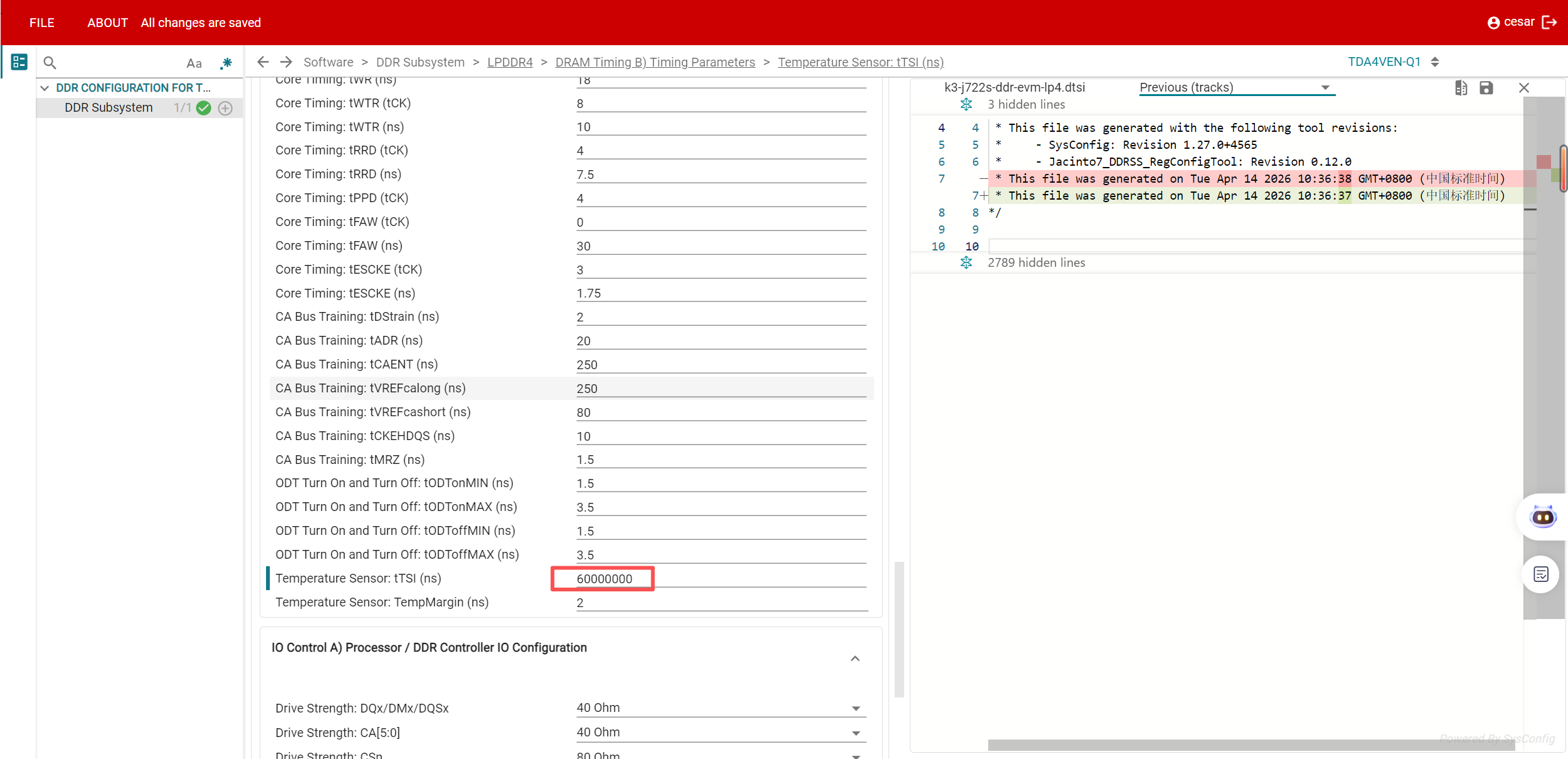
Task: Toggle the diff view icon
Action: [1461, 88]
